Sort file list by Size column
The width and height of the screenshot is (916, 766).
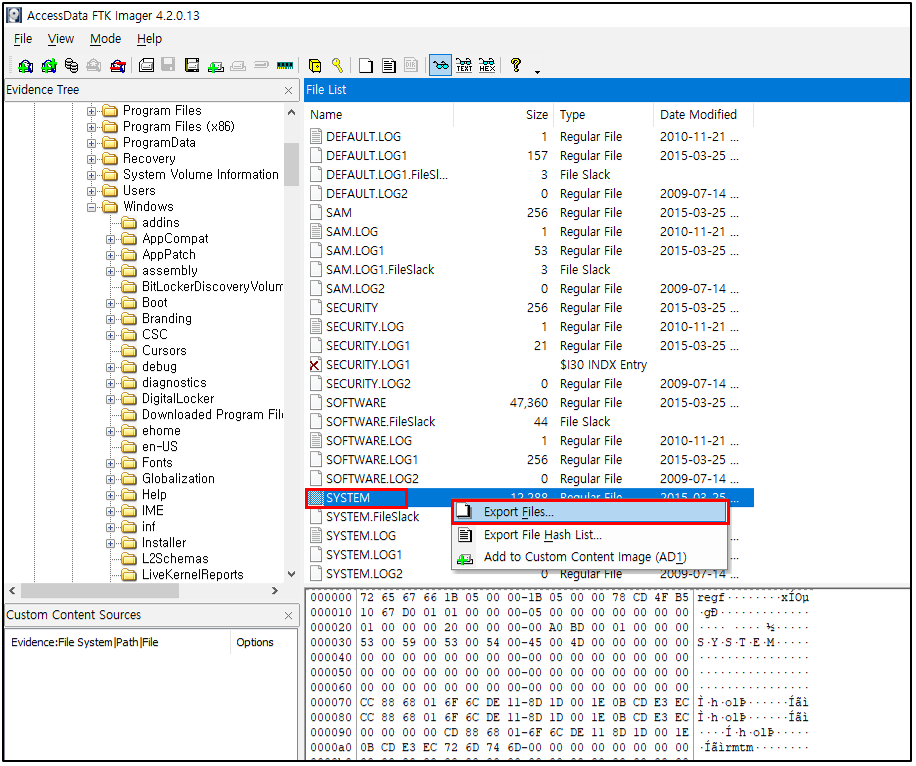504,115
